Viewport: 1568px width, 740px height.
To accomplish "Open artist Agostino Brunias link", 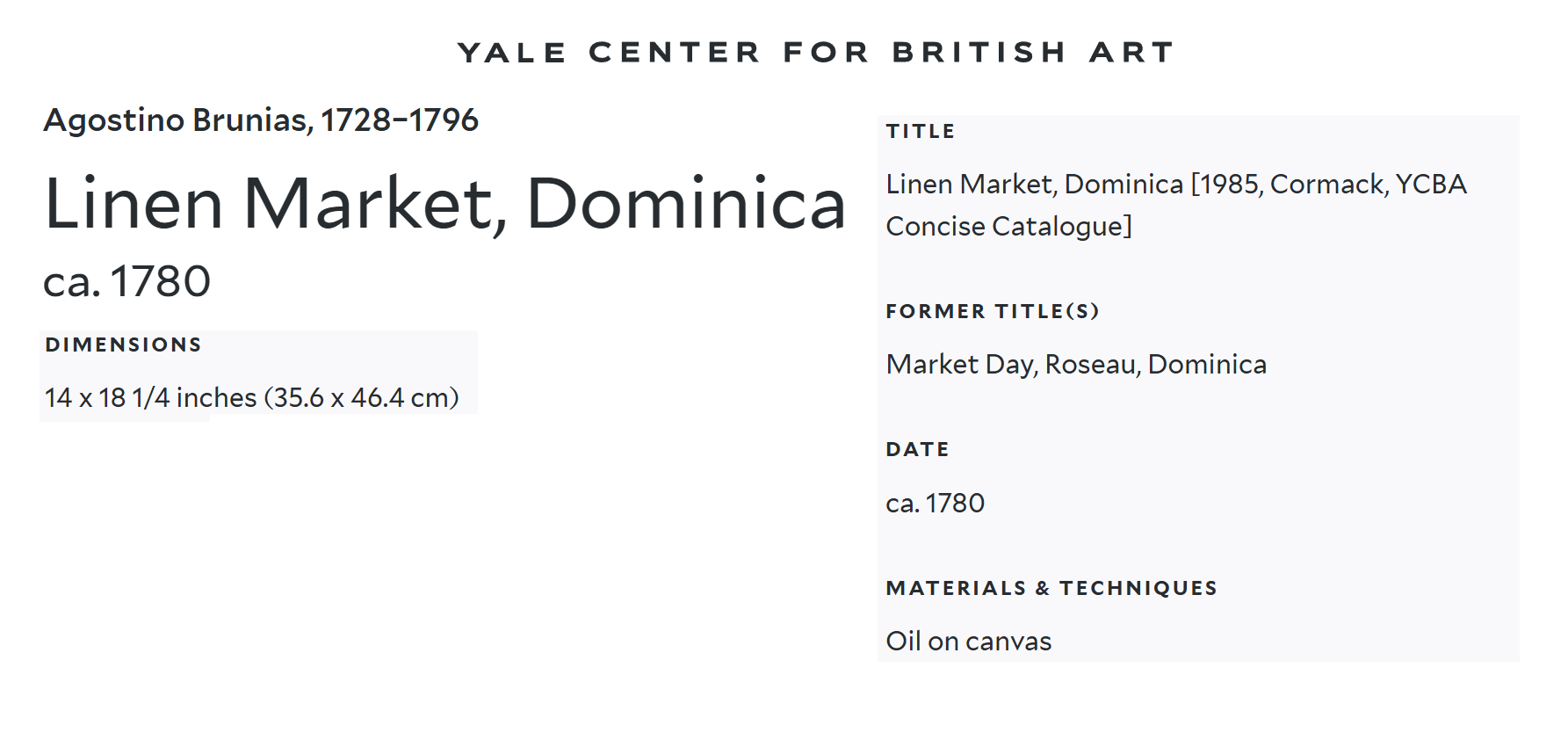I will pos(176,120).
